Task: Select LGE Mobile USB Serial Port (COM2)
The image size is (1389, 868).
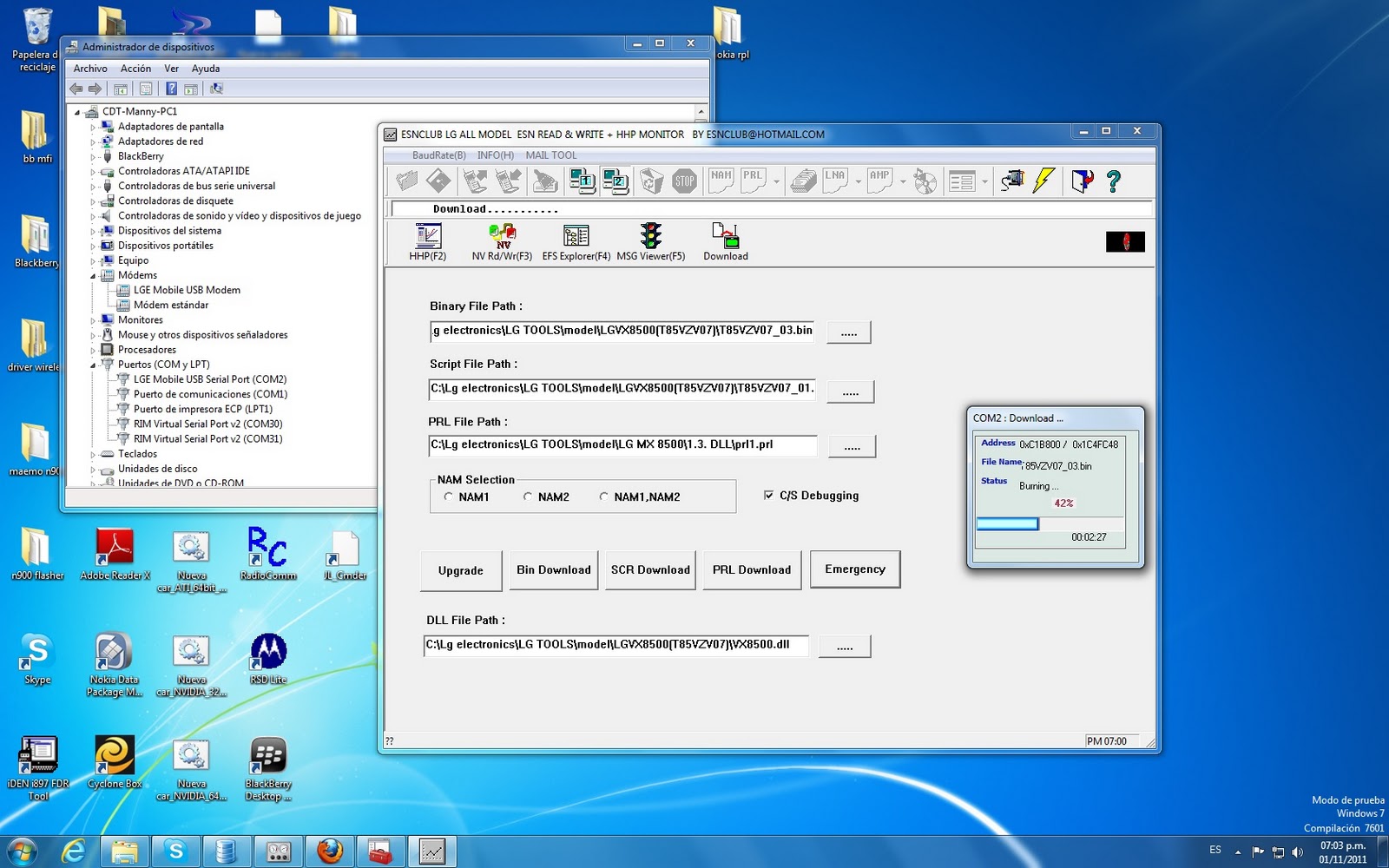Action: click(x=210, y=379)
